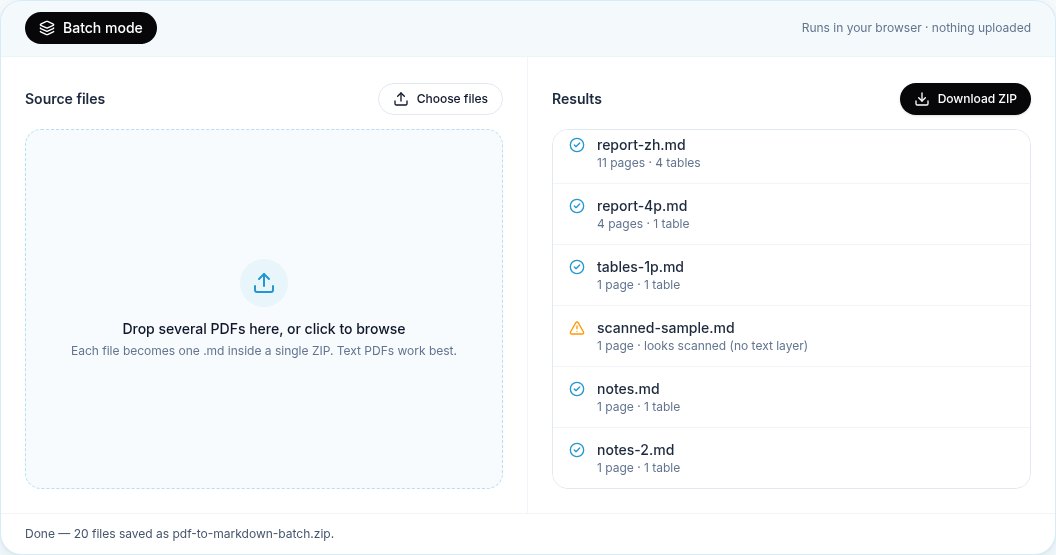Click 'Each file becomes one .md' hint
Screen dimensions: 1056x555
coord(264,351)
